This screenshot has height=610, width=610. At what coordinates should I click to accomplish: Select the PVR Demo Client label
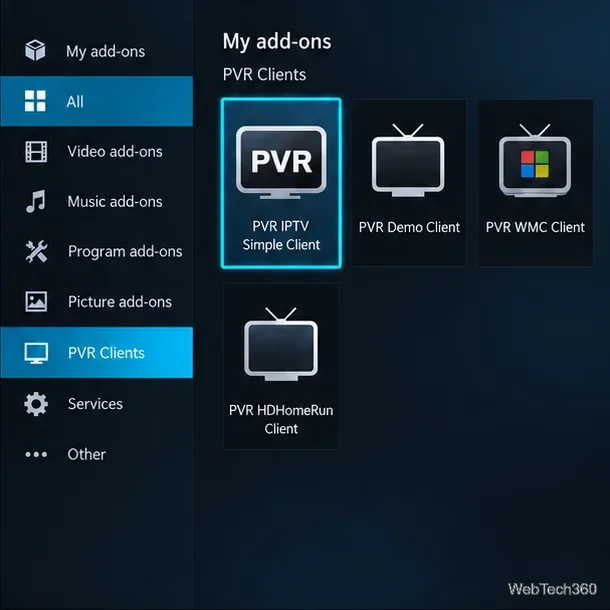pos(409,227)
